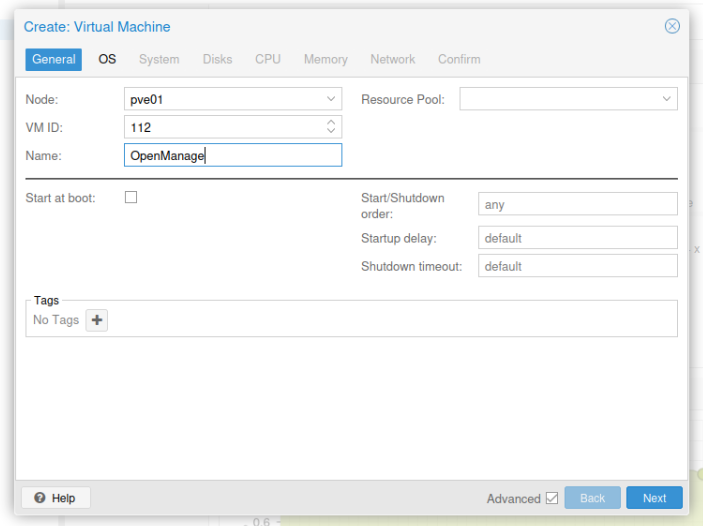Close the Create Virtual Machine dialog
The image size is (703, 526).
tap(672, 27)
